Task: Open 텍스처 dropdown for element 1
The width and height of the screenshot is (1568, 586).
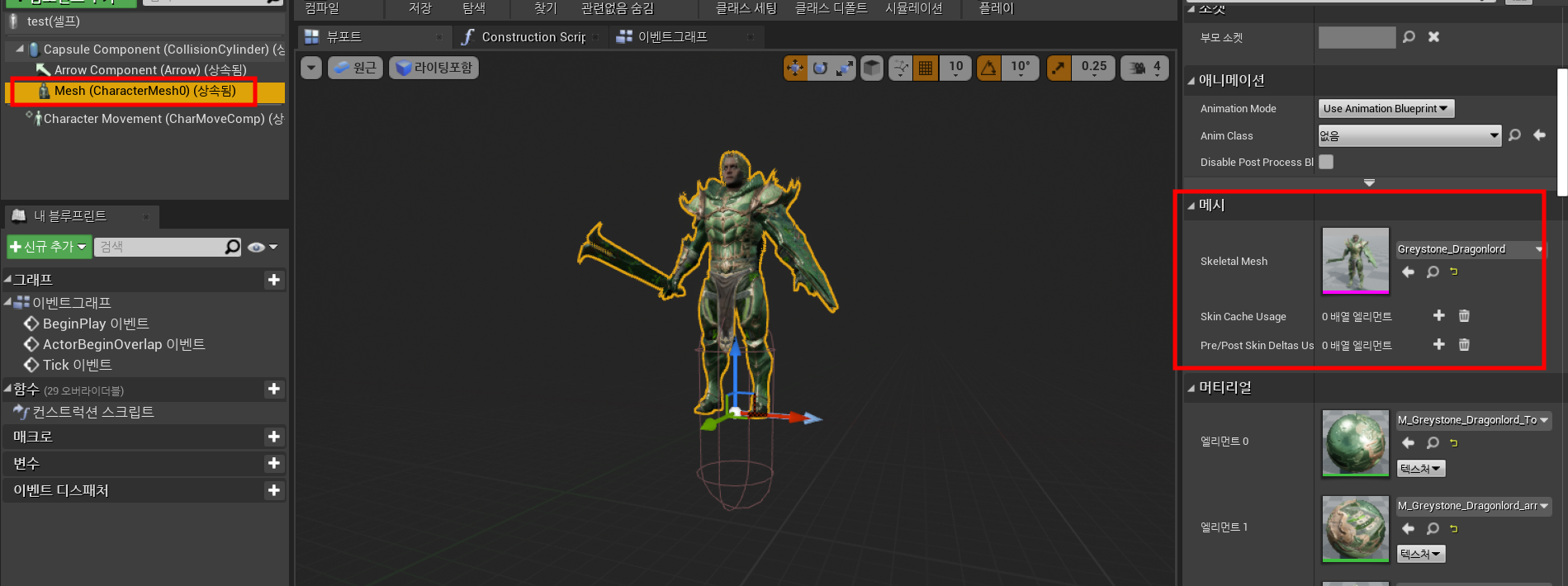Action: pyautogui.click(x=1420, y=555)
